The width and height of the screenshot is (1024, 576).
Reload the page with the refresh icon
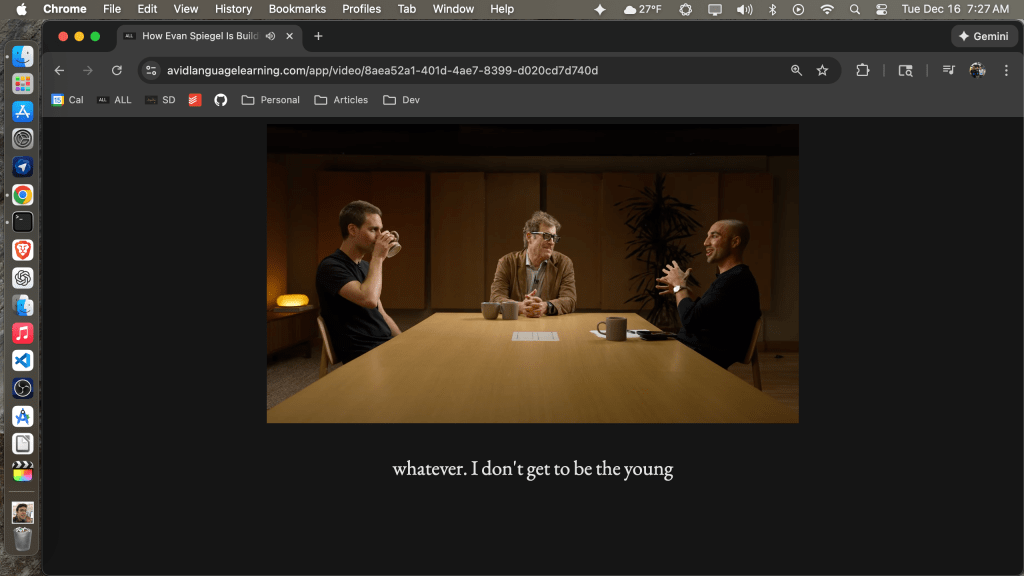117,71
